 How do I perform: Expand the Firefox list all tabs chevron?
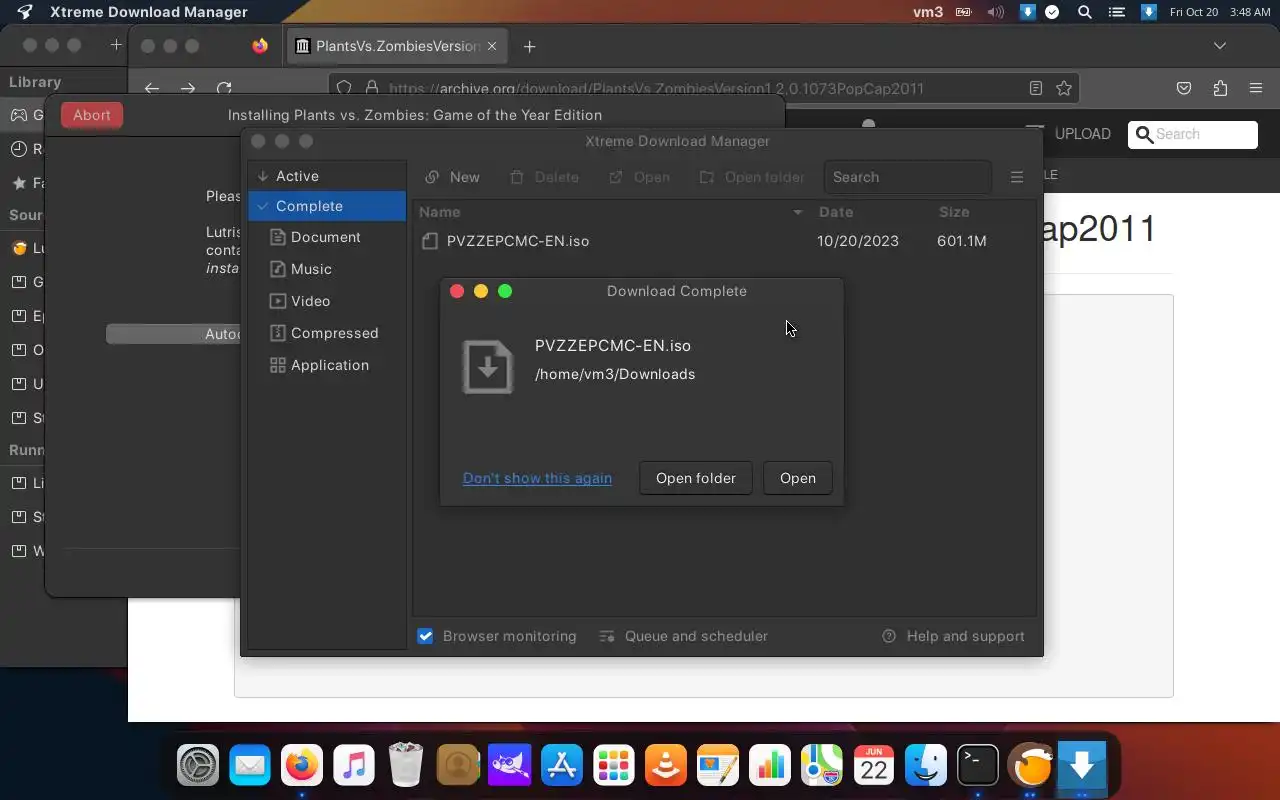pyautogui.click(x=1219, y=46)
